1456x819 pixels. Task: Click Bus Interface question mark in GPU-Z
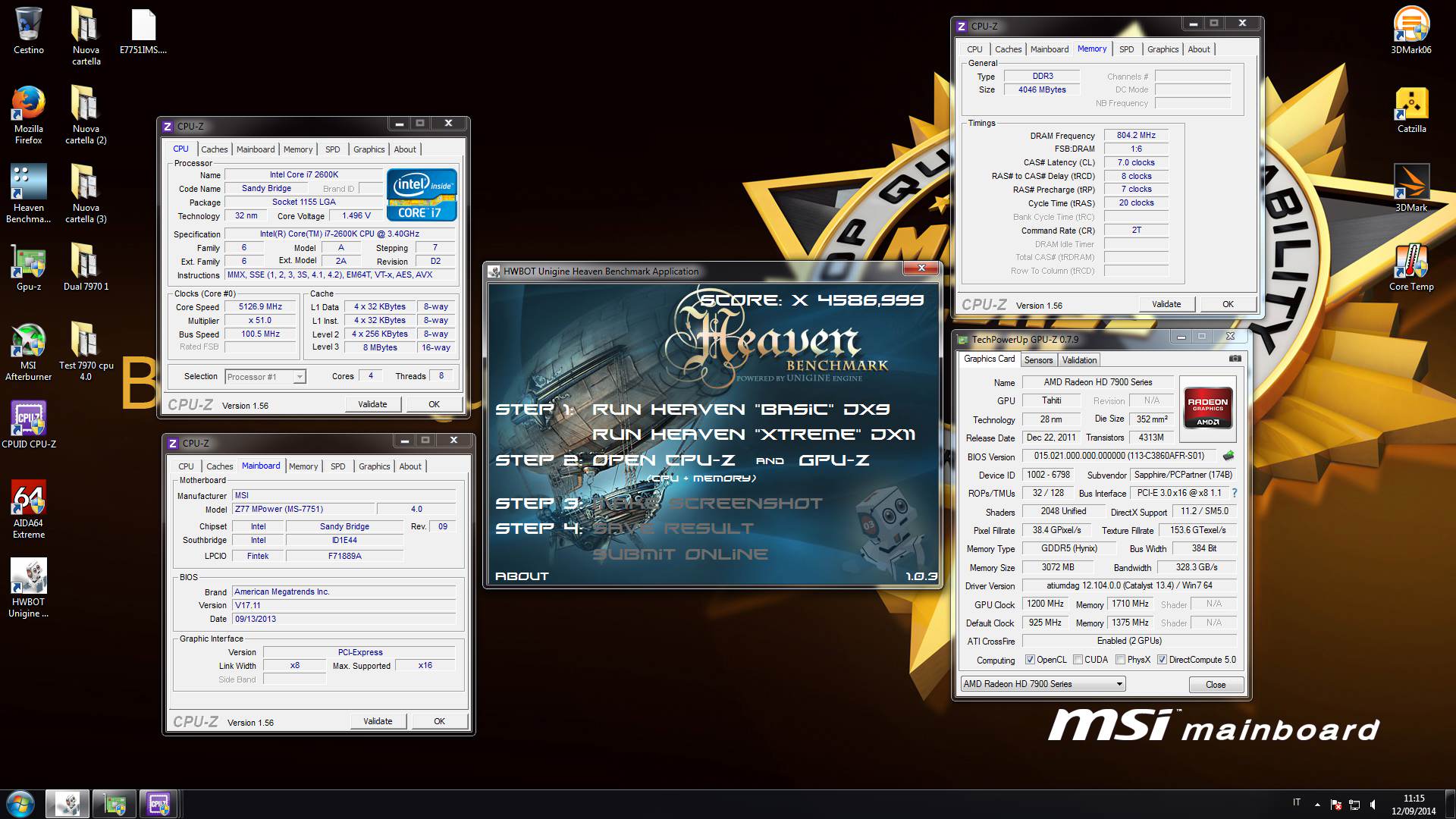point(1235,493)
